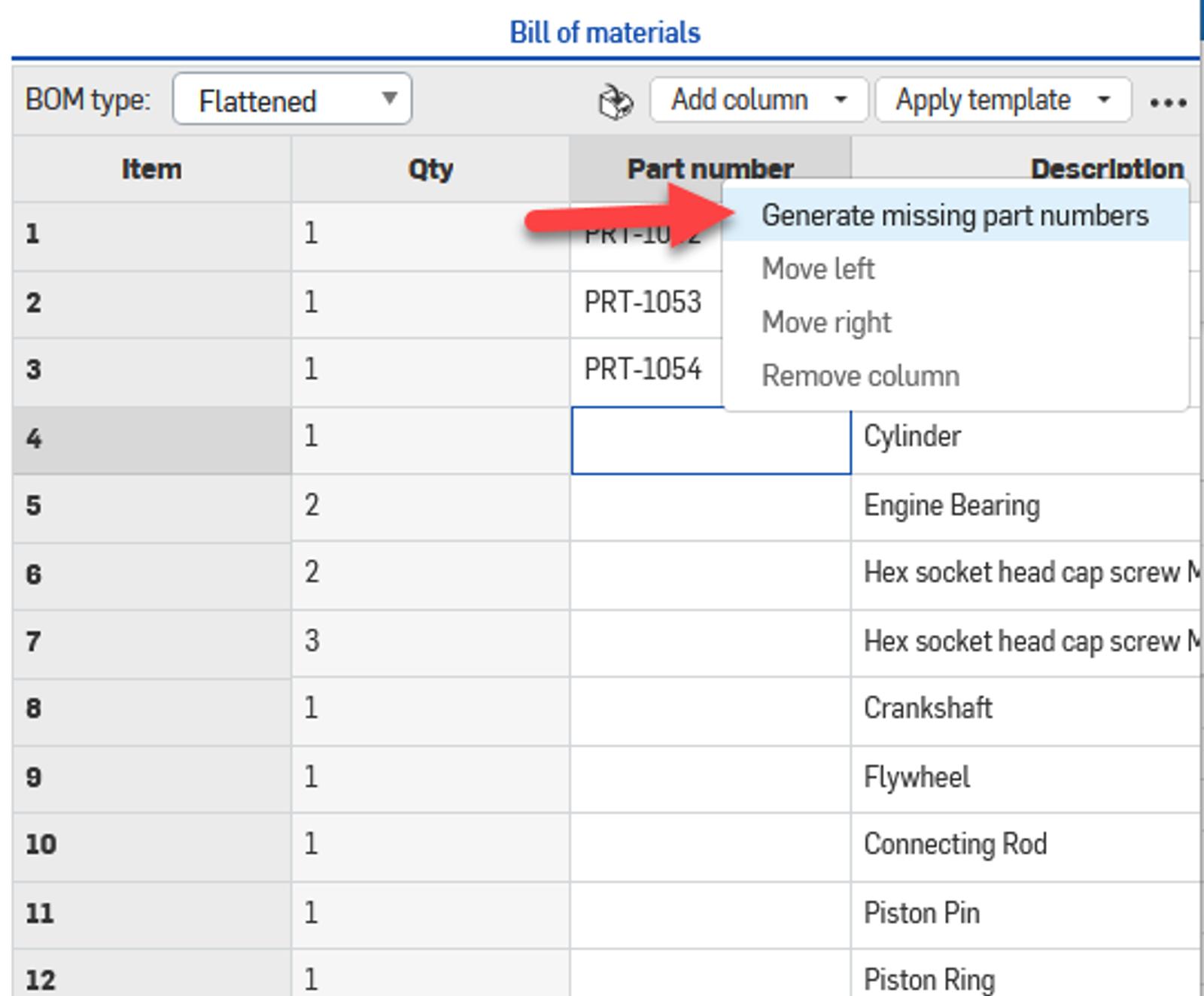Image resolution: width=1204 pixels, height=996 pixels.
Task: Open the BOM type Flattened dropdown
Action: 292,99
